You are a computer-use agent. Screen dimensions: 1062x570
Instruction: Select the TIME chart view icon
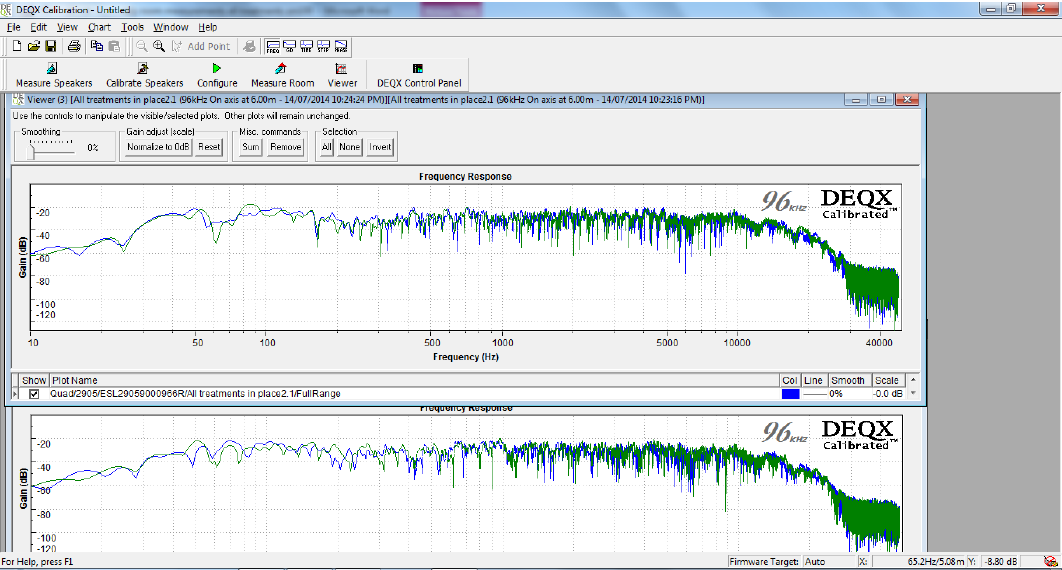point(307,46)
